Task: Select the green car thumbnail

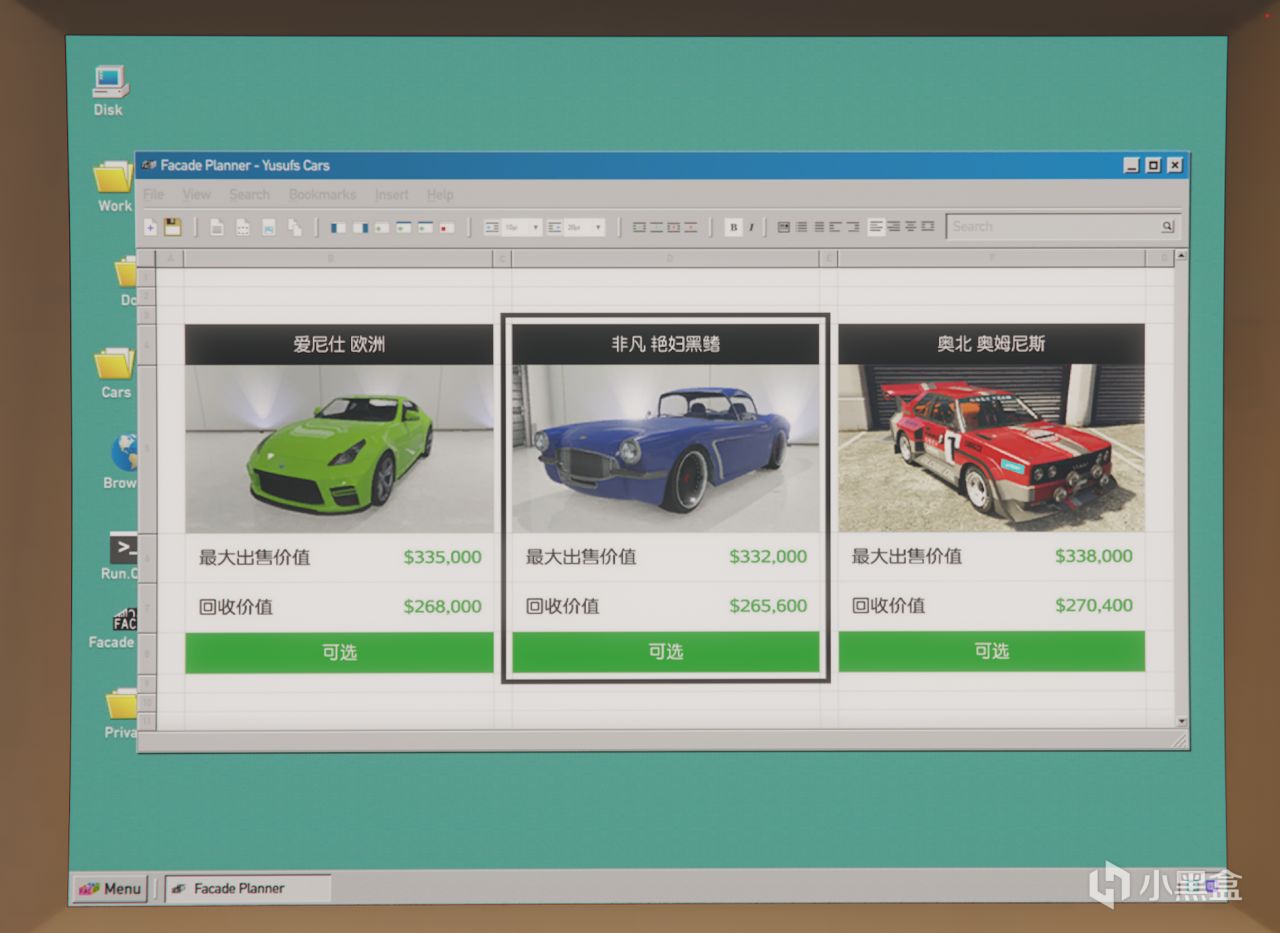Action: click(x=339, y=448)
